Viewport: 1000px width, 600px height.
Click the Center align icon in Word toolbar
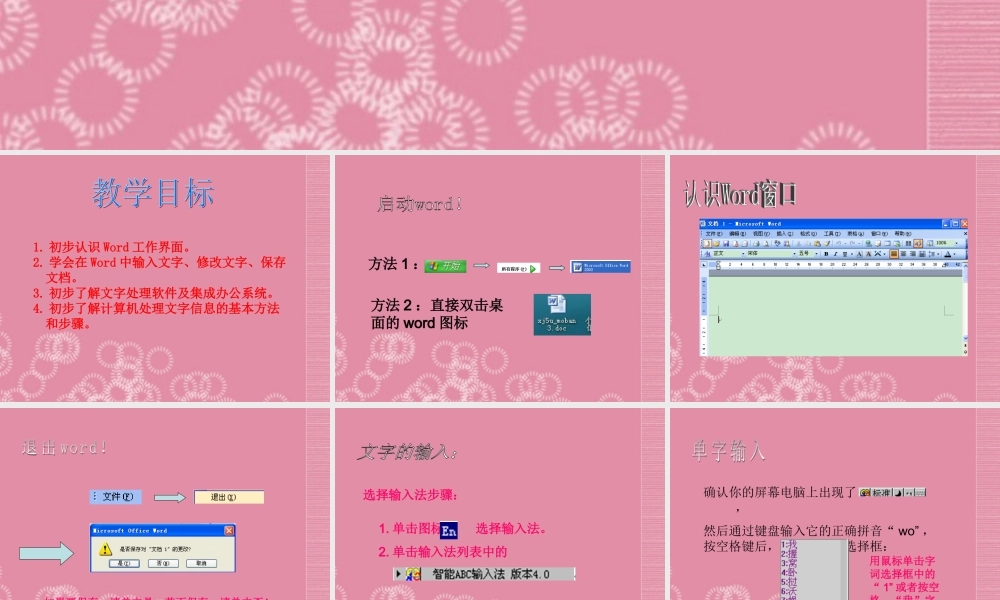pos(903,254)
